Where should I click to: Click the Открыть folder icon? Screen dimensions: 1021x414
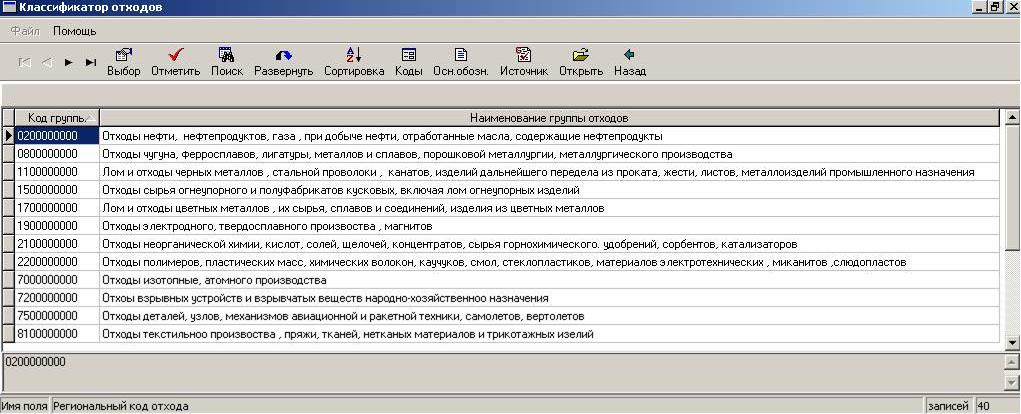[580, 55]
